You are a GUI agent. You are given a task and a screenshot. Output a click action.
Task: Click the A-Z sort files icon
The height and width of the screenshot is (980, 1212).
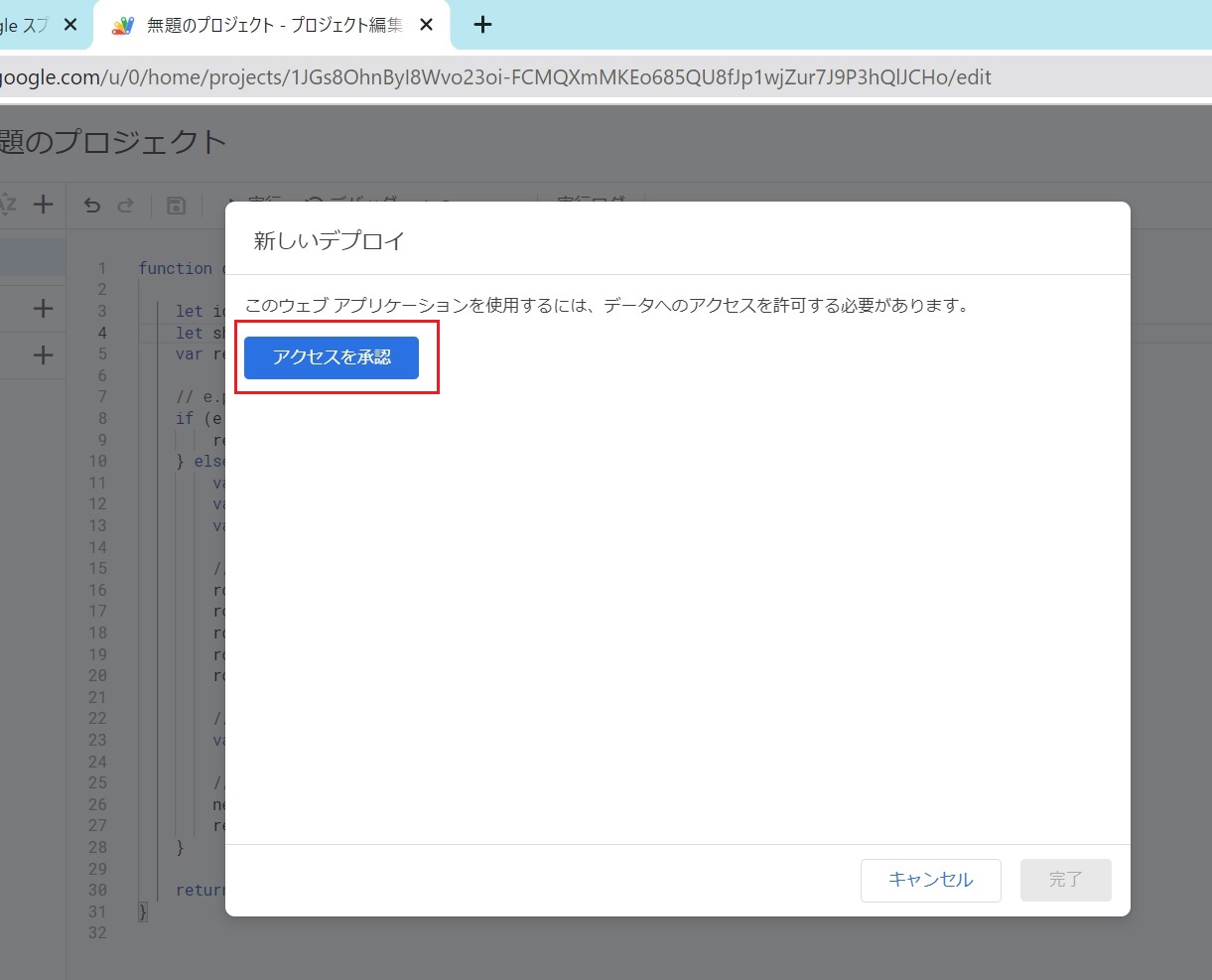tap(7, 205)
